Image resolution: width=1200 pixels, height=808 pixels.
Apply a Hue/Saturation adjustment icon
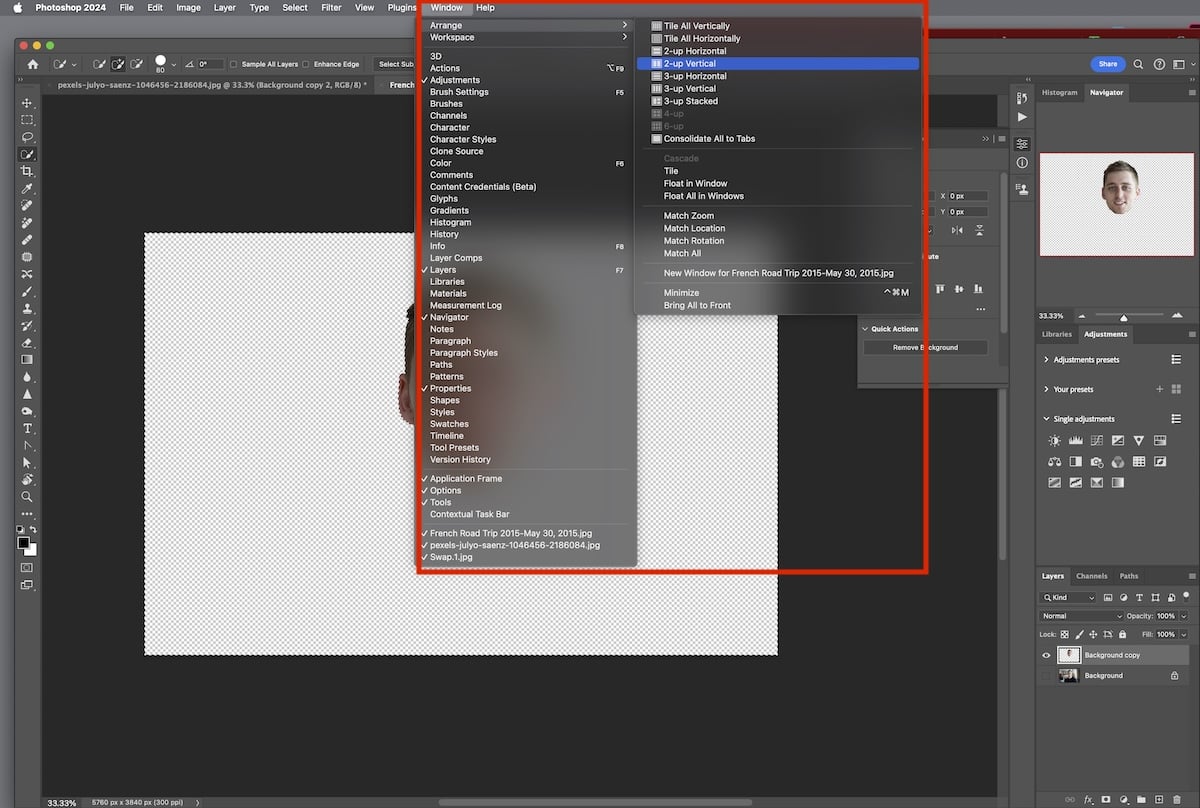[1159, 441]
